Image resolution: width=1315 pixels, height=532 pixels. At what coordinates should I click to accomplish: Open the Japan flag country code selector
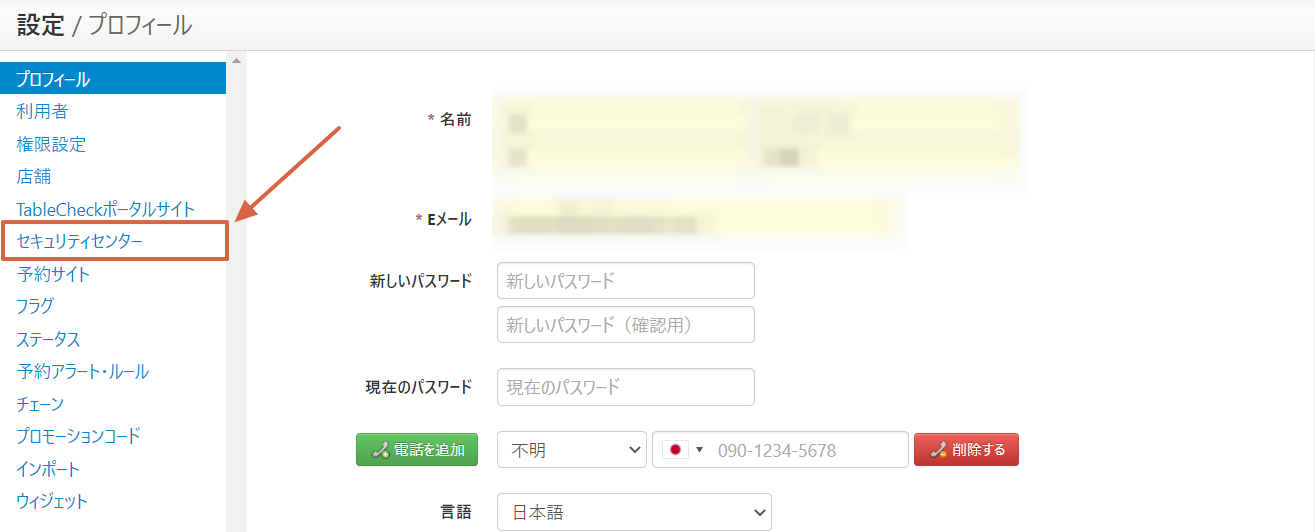tap(685, 450)
